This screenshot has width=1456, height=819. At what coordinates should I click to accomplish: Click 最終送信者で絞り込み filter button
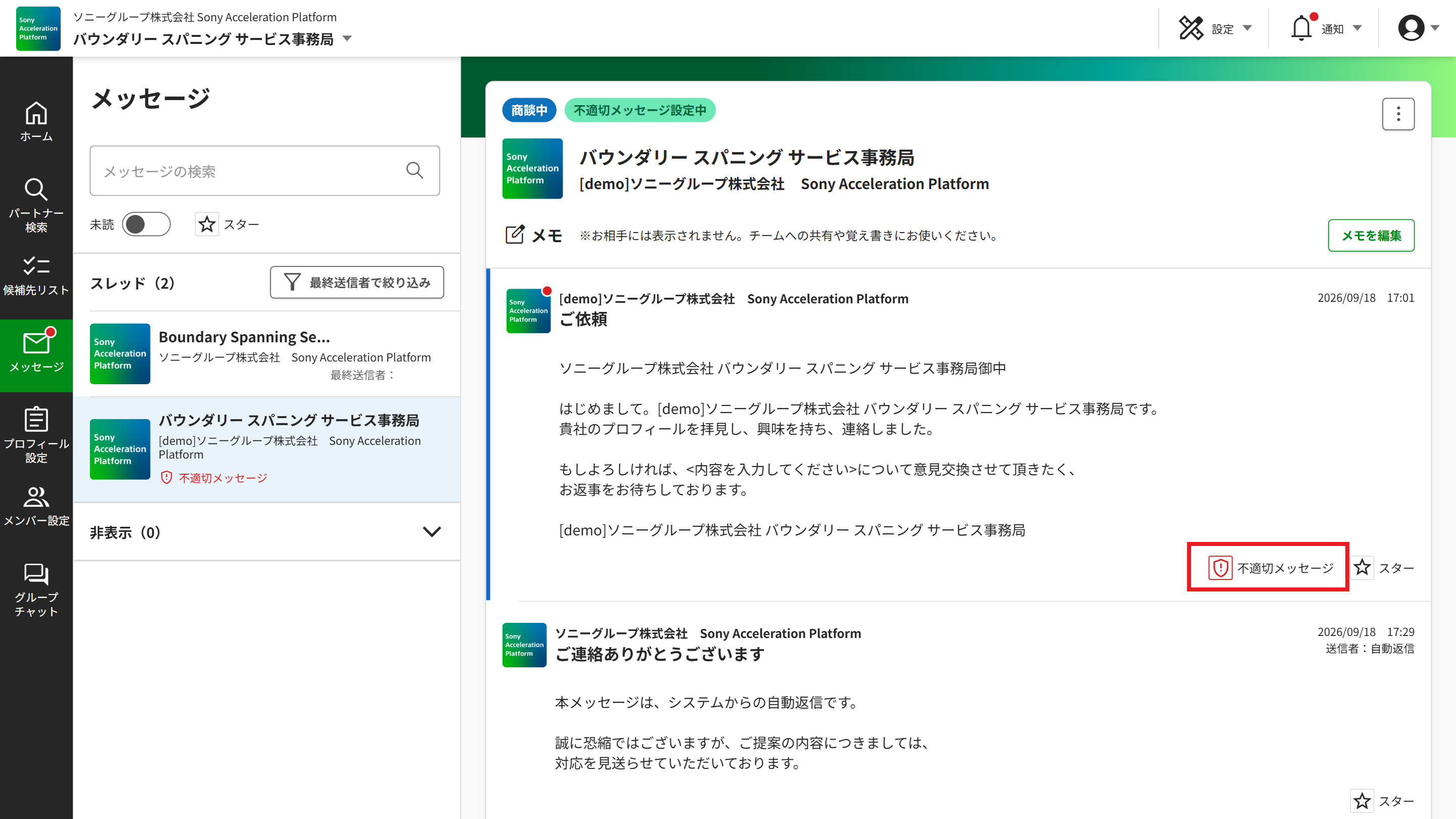coord(357,282)
